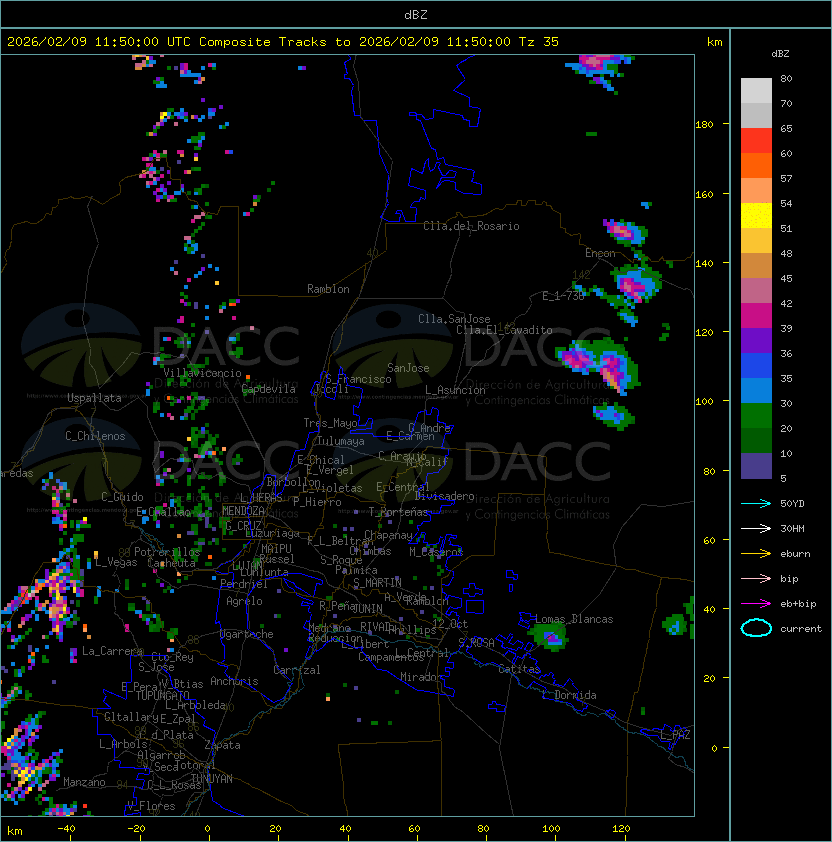832x842 pixels.
Task: Click the Ugarteche map label
Action: click(246, 634)
